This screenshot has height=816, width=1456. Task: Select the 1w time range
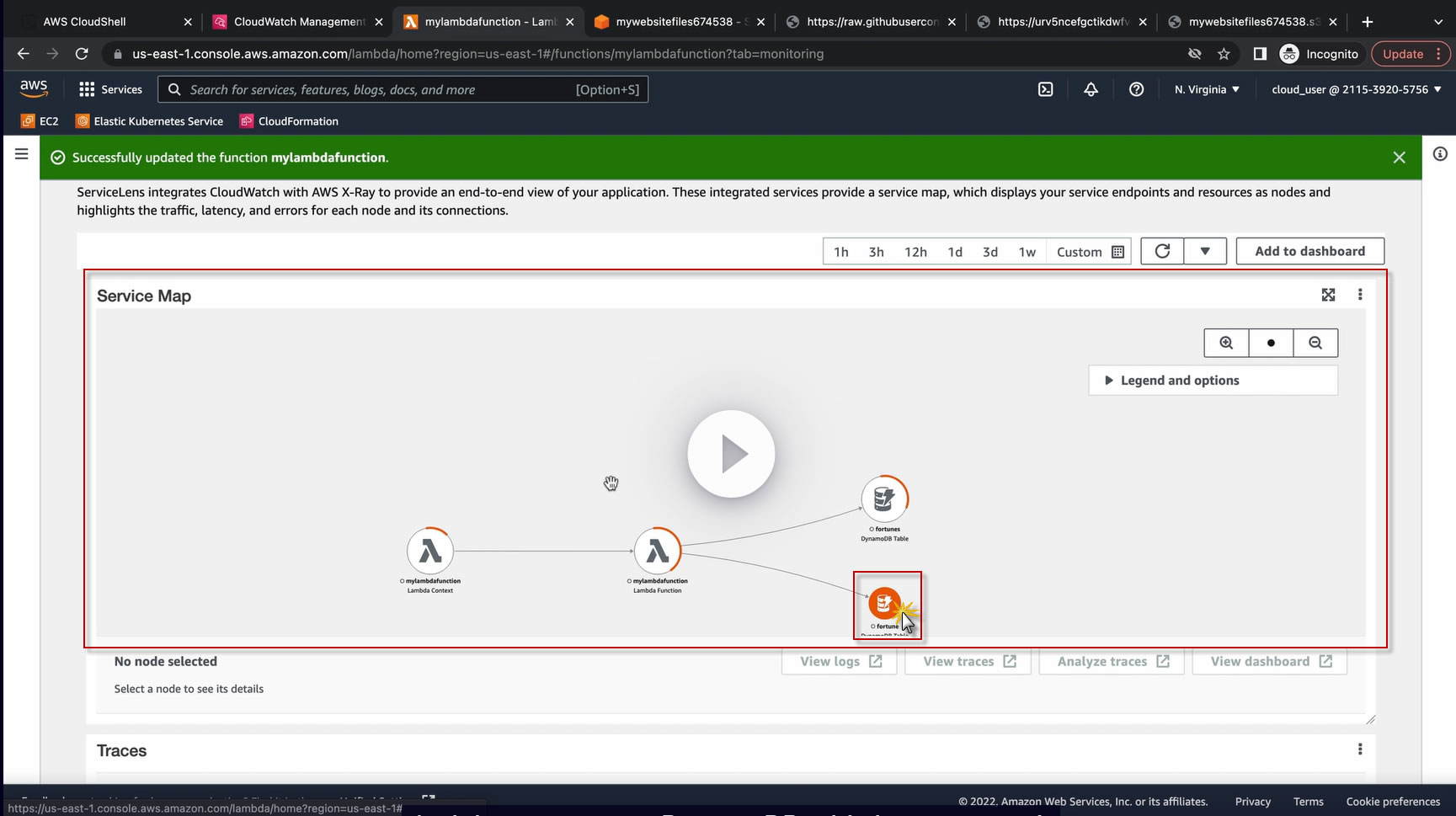click(1027, 252)
